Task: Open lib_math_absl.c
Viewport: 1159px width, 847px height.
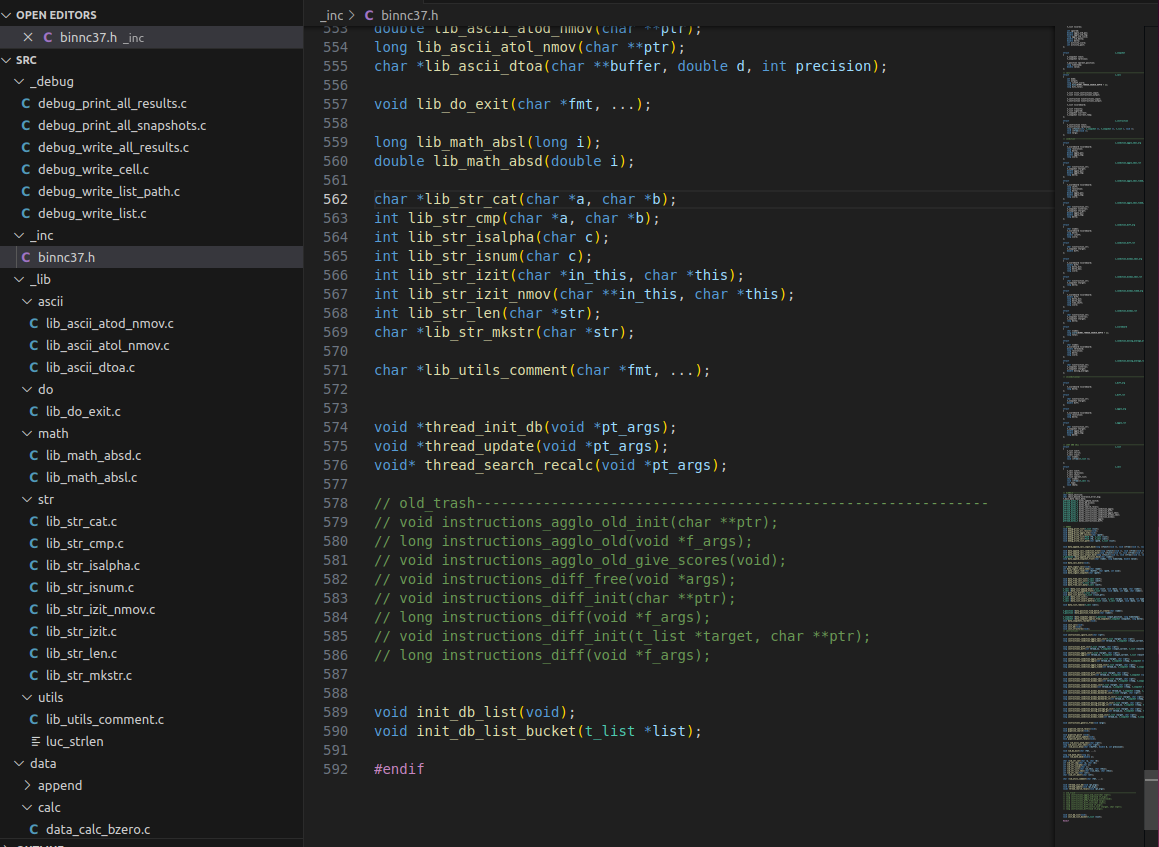Action: click(92, 477)
